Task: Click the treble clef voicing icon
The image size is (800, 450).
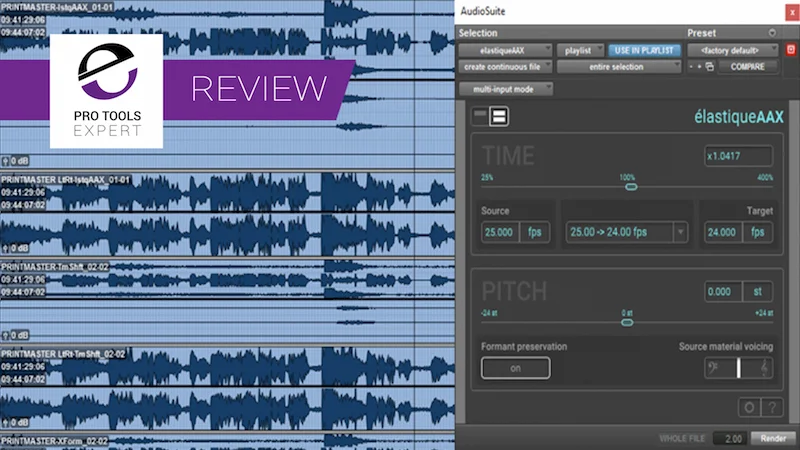Action: tap(764, 368)
